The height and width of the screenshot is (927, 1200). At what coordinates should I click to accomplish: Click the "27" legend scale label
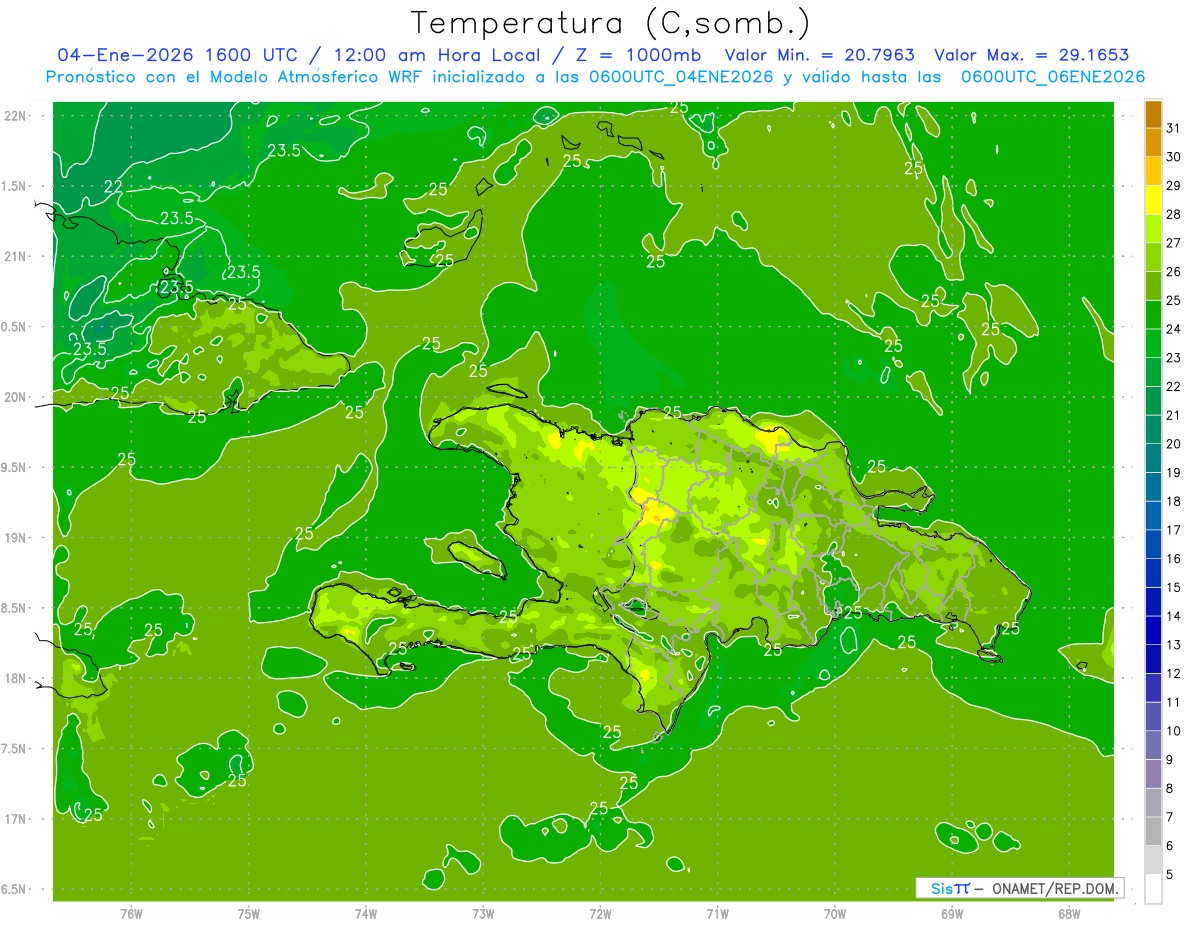pyautogui.click(x=1174, y=243)
